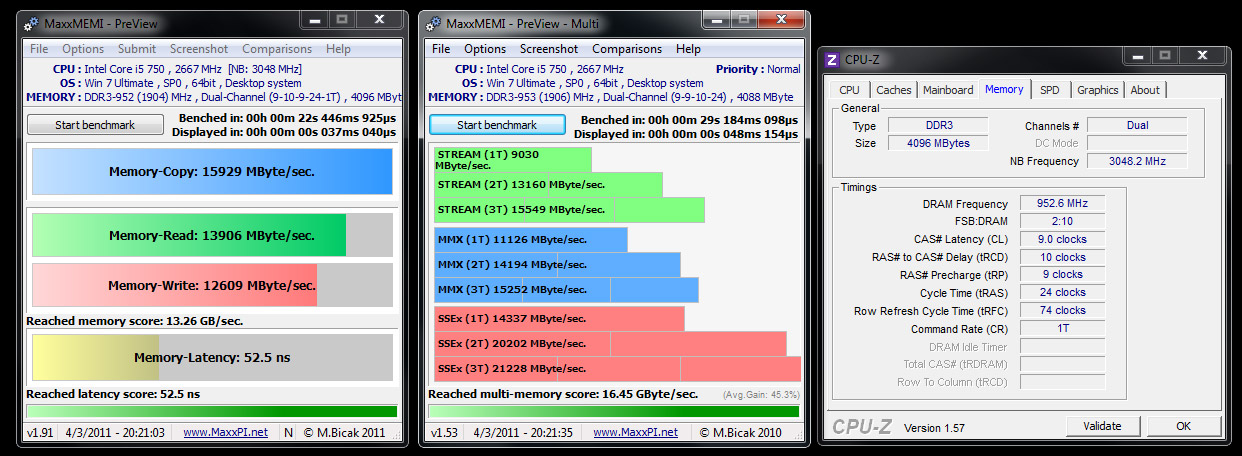The width and height of the screenshot is (1242, 456).
Task: Click the MaxxMEMI PreView Multi title bar icon
Action: pos(432,23)
